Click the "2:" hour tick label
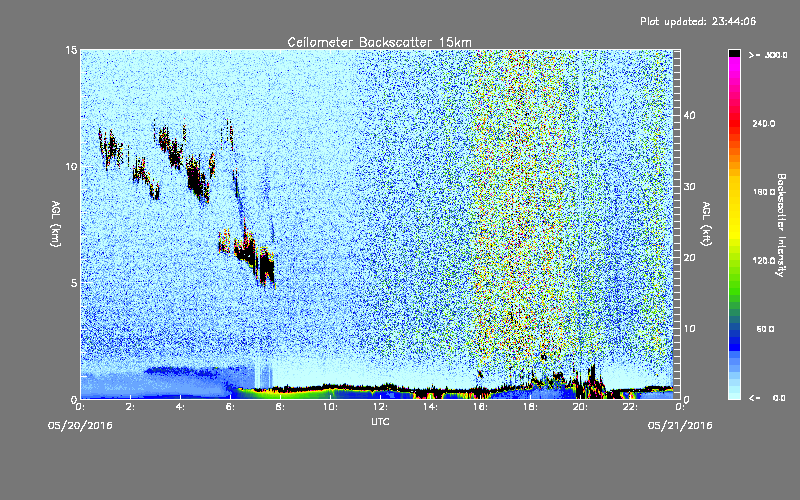The height and width of the screenshot is (500, 800). click(x=130, y=407)
